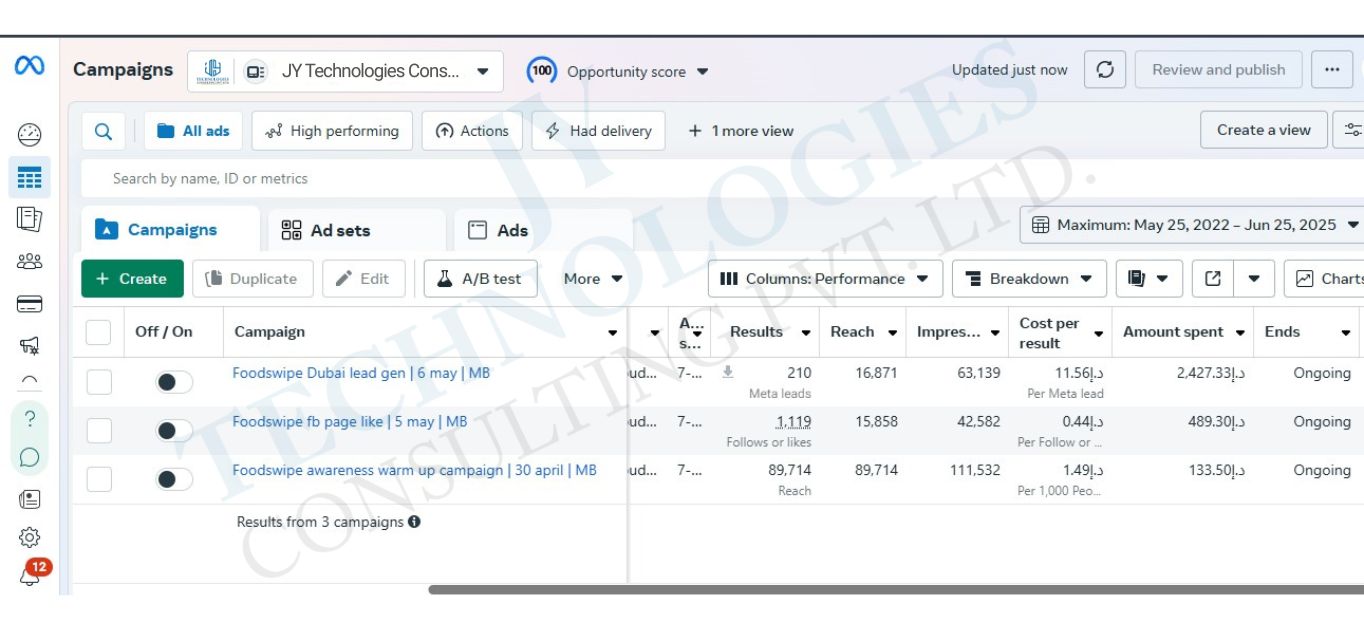Viewport: 1364px width, 630px height.
Task: Click the Duplicate button
Action: (x=253, y=279)
